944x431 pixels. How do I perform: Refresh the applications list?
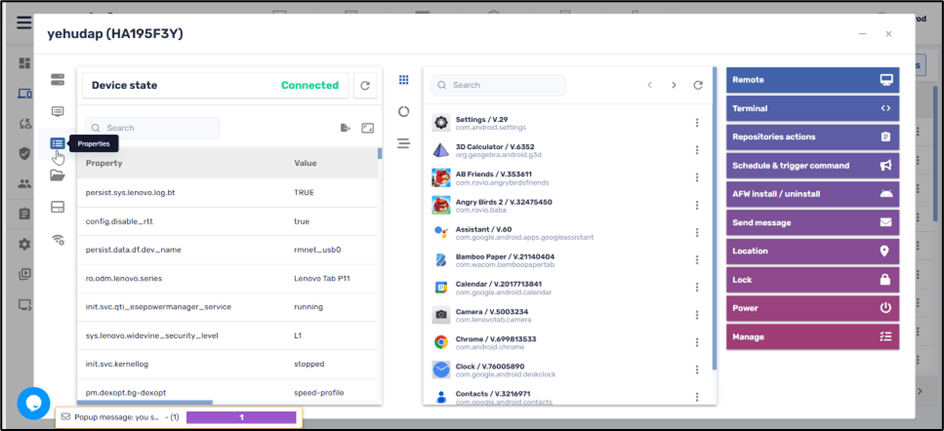point(698,86)
